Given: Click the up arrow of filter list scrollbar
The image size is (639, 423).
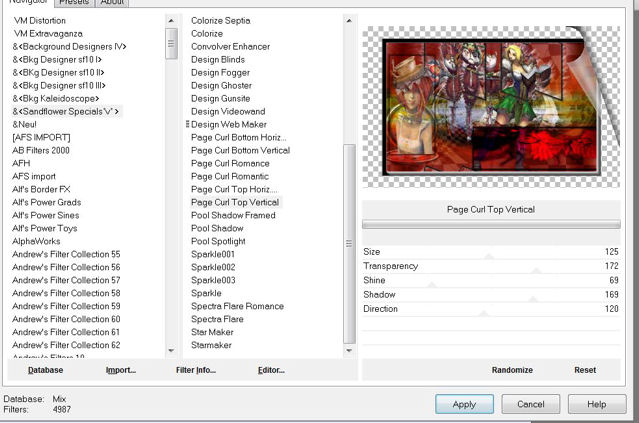Looking at the screenshot, I should pyautogui.click(x=349, y=20).
